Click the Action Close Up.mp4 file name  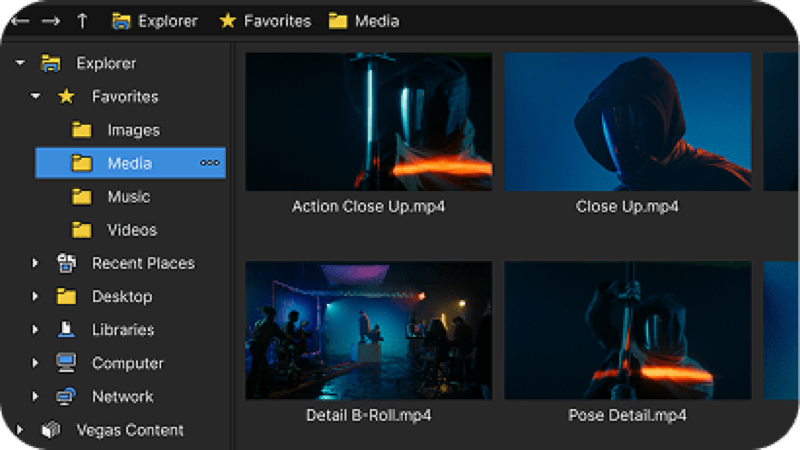[x=368, y=207]
